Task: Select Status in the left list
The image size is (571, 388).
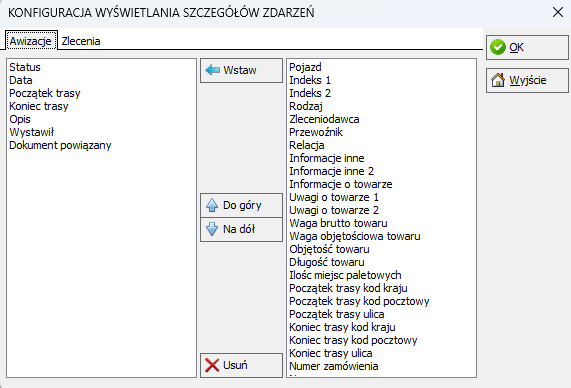Action: coord(25,67)
